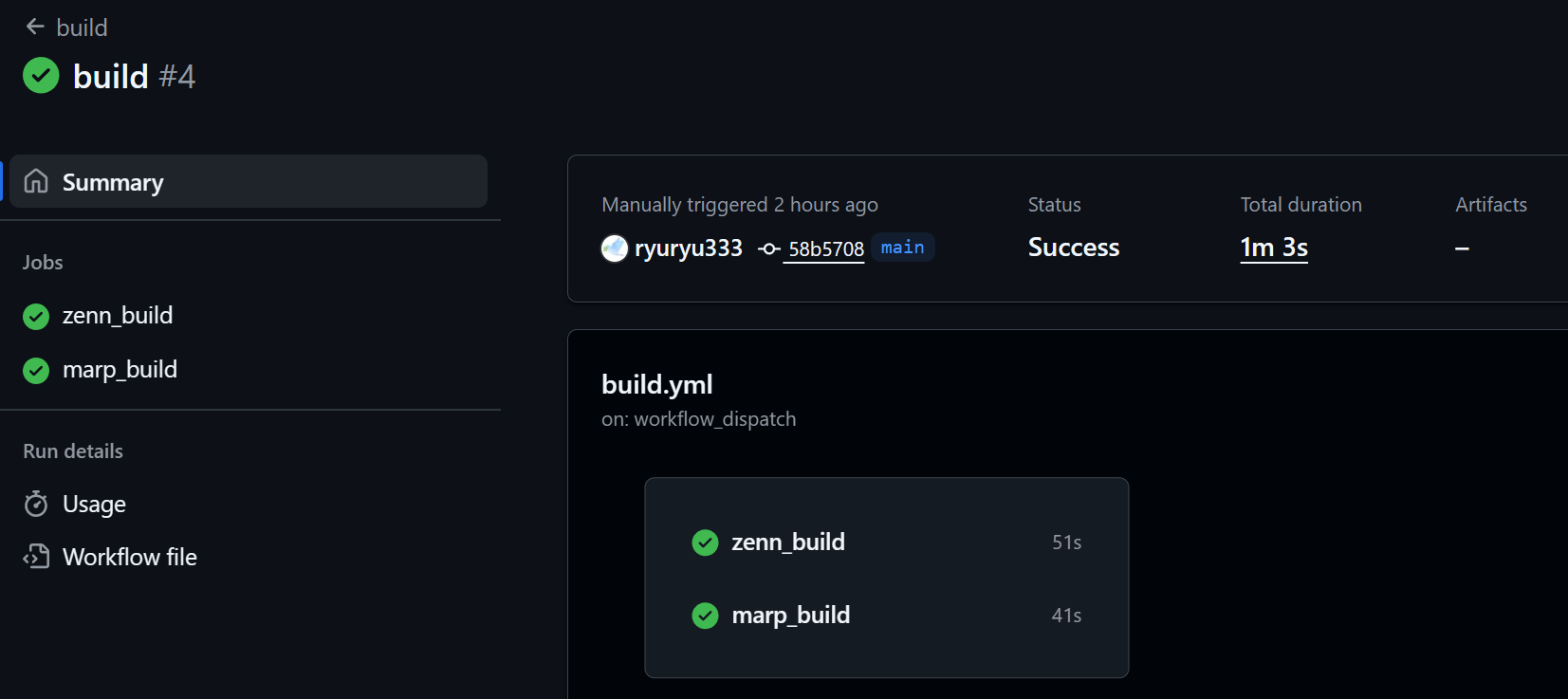Open the Usage run details
The image size is (1568, 699).
94,504
